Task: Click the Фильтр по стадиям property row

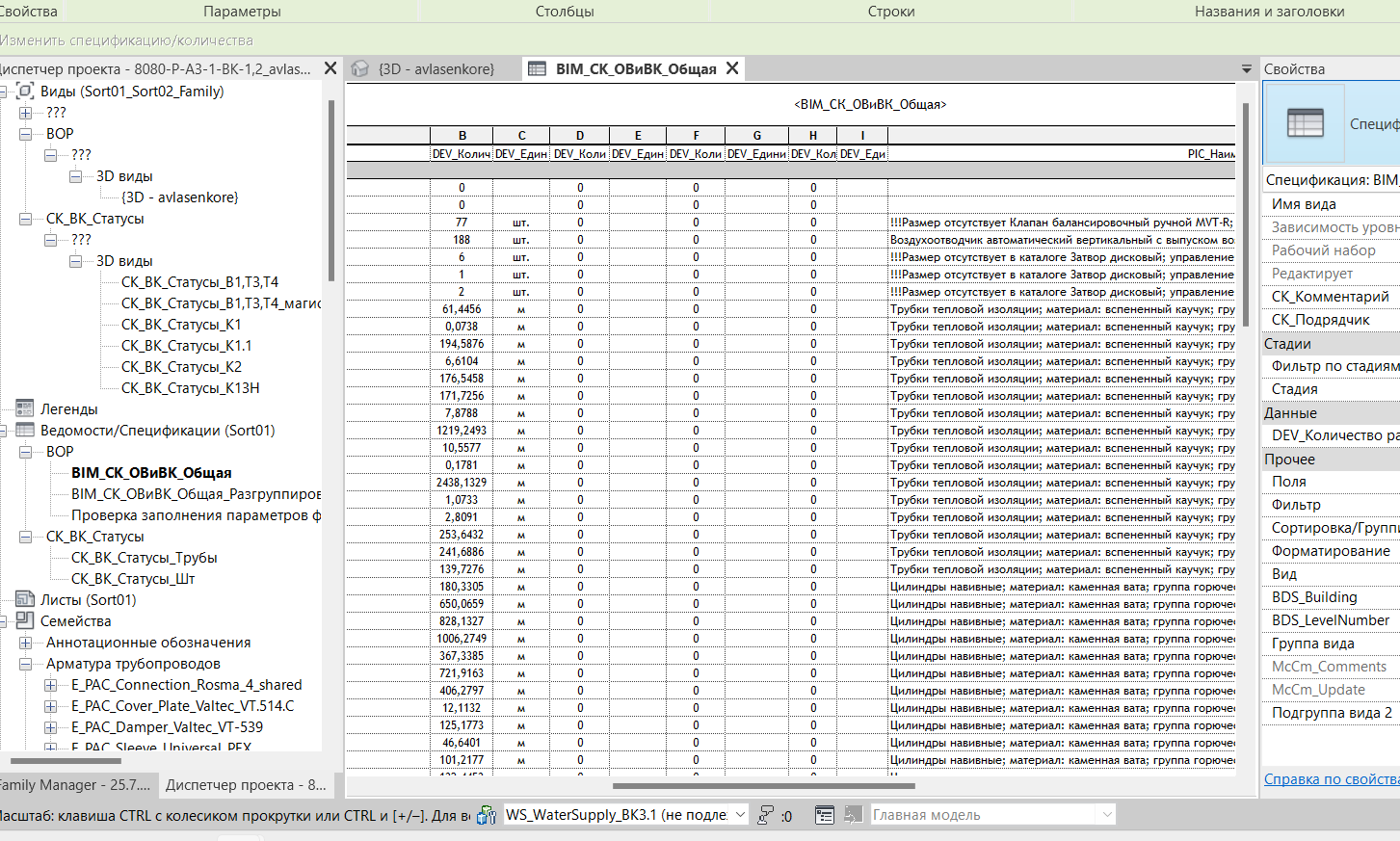Action: pyautogui.click(x=1332, y=366)
